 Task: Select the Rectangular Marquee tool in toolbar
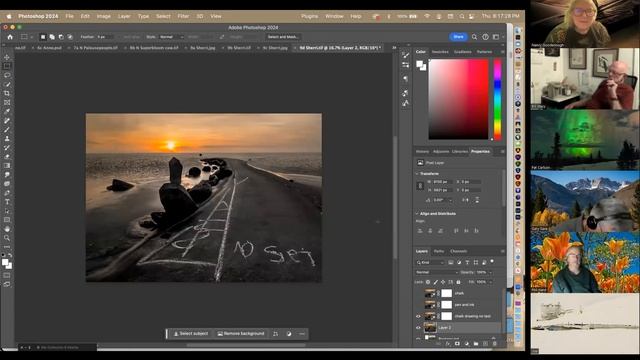pyautogui.click(x=7, y=66)
